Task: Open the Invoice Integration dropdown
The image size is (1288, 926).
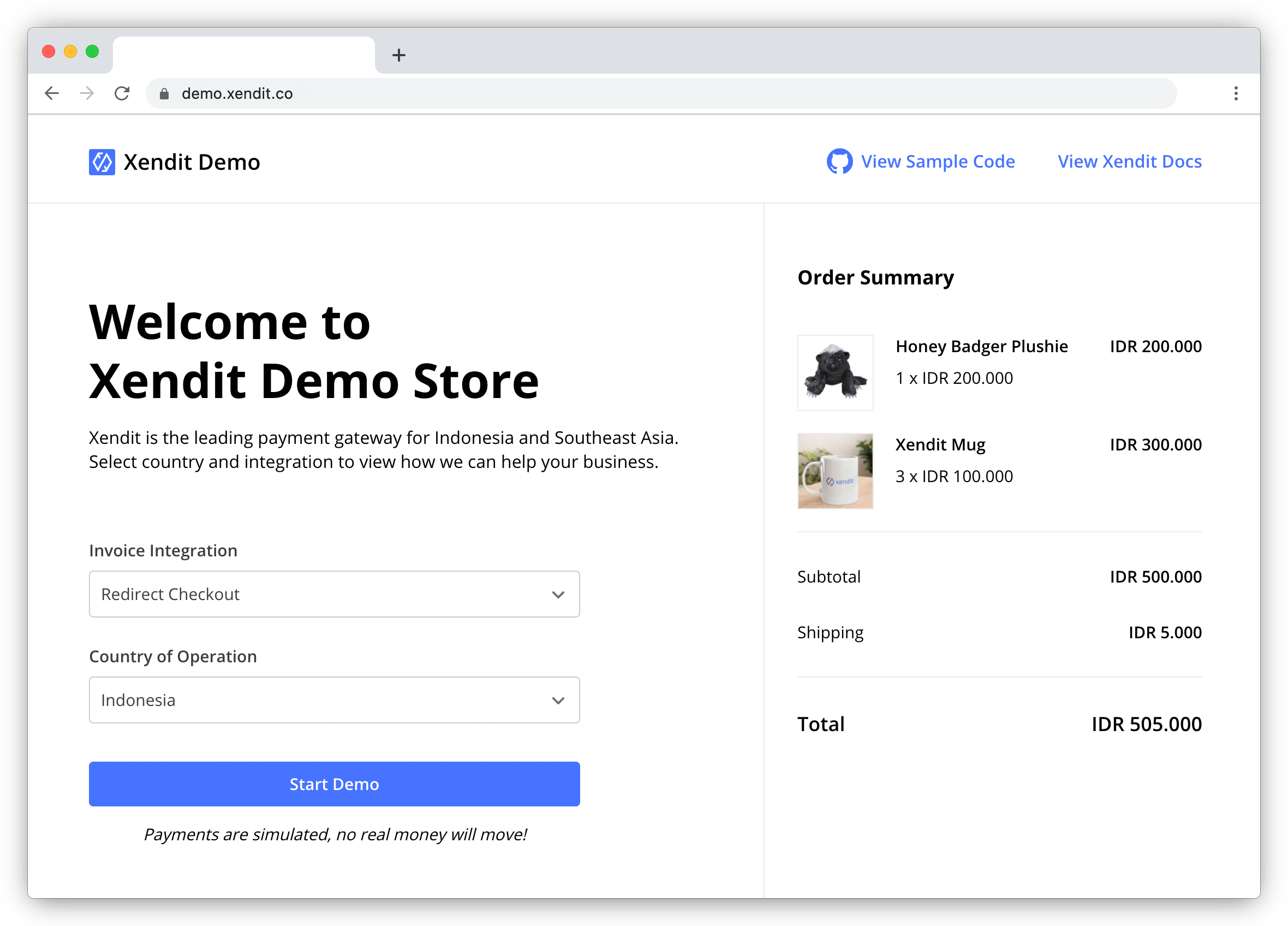Action: (334, 594)
